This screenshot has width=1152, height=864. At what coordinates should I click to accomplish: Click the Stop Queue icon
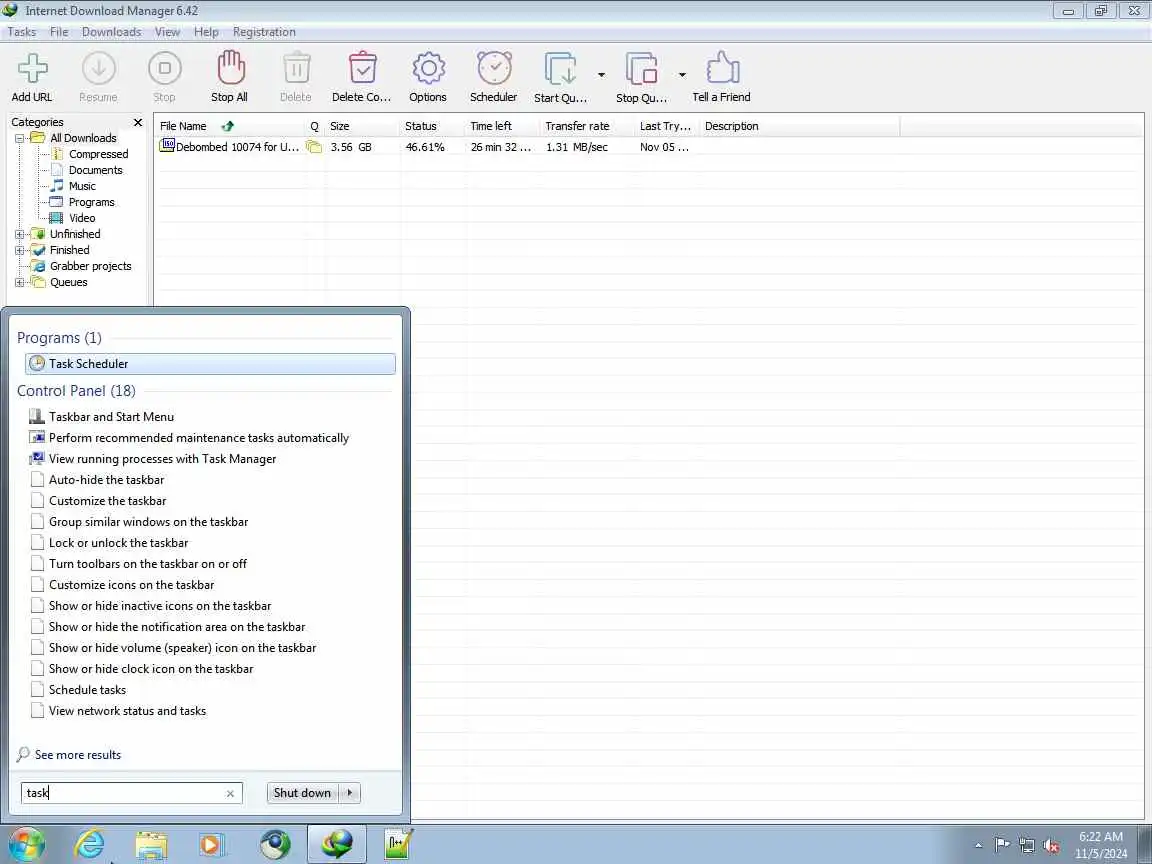tap(641, 69)
